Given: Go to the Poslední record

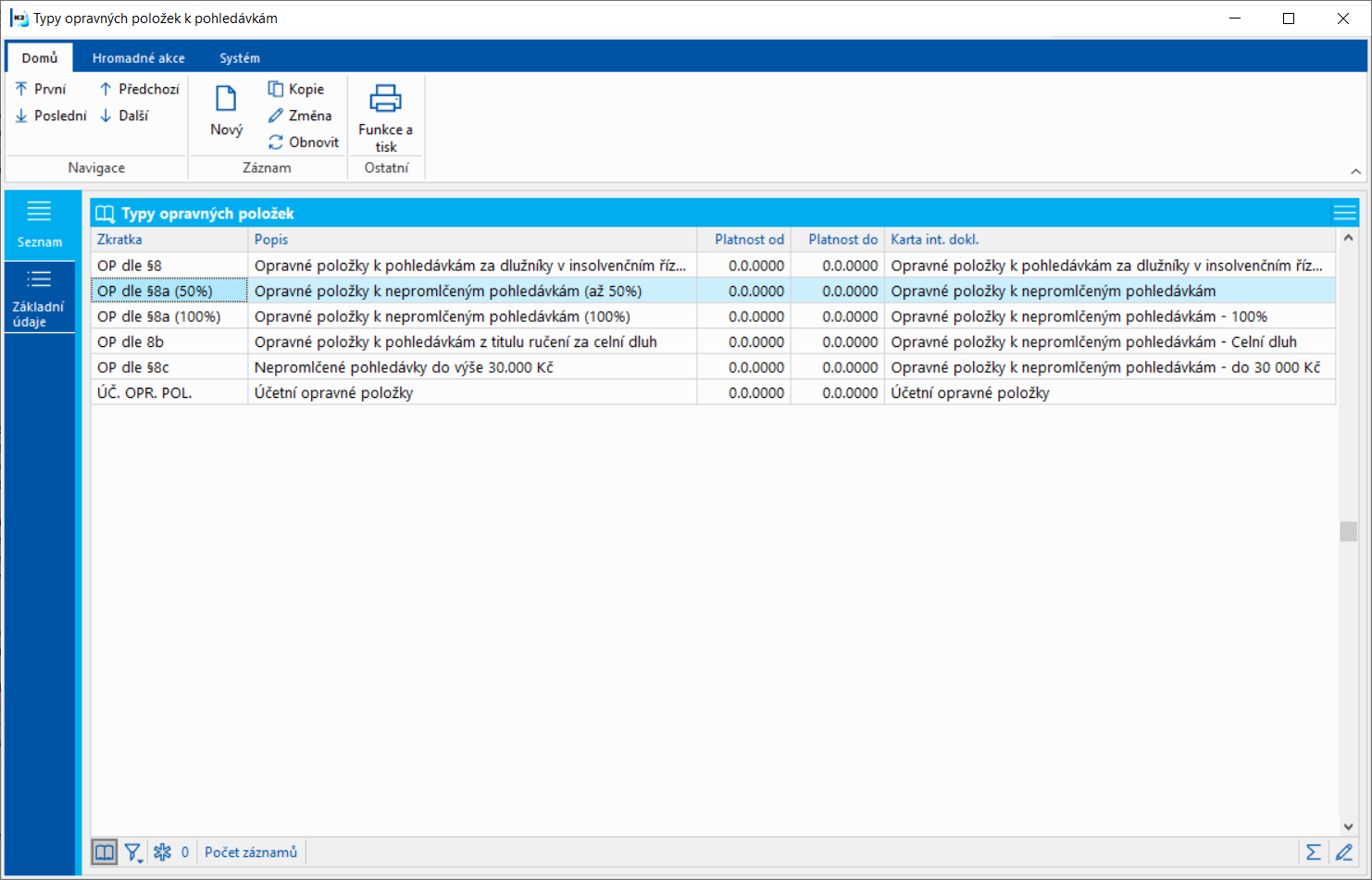Looking at the screenshot, I should point(51,116).
